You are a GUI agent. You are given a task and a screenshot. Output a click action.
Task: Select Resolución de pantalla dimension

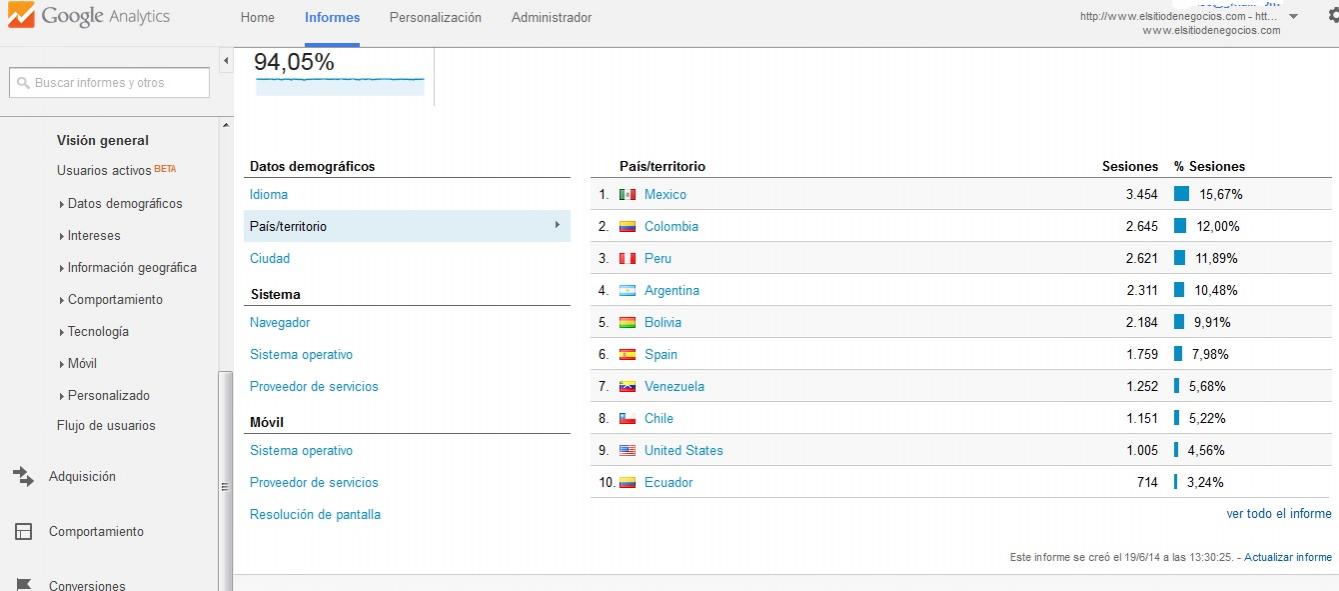point(315,515)
